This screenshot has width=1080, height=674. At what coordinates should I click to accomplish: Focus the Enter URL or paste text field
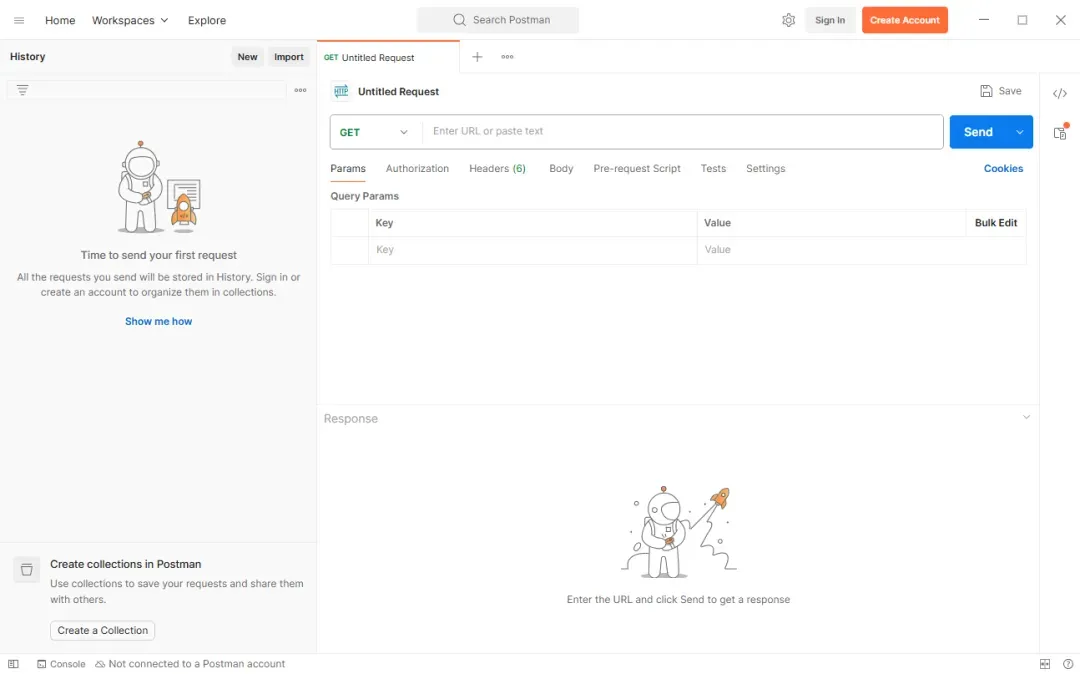coord(683,131)
